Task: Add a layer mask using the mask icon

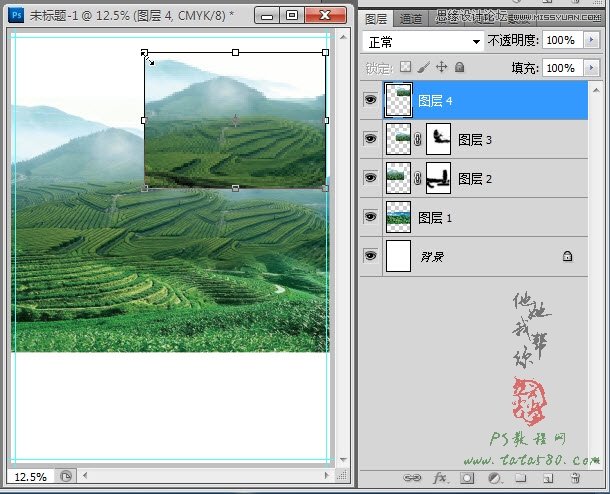Action: [x=467, y=478]
